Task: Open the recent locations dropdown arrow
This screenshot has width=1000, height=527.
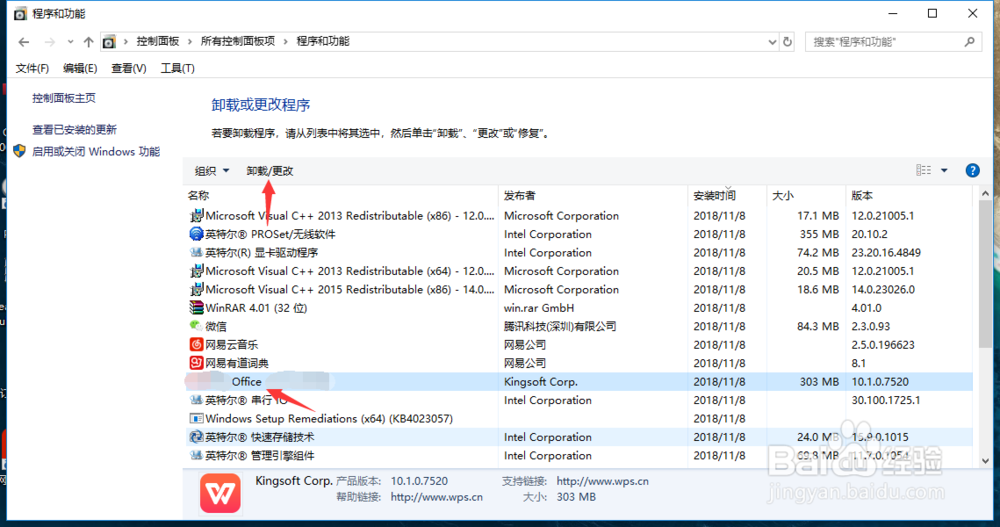Action: 70,42
